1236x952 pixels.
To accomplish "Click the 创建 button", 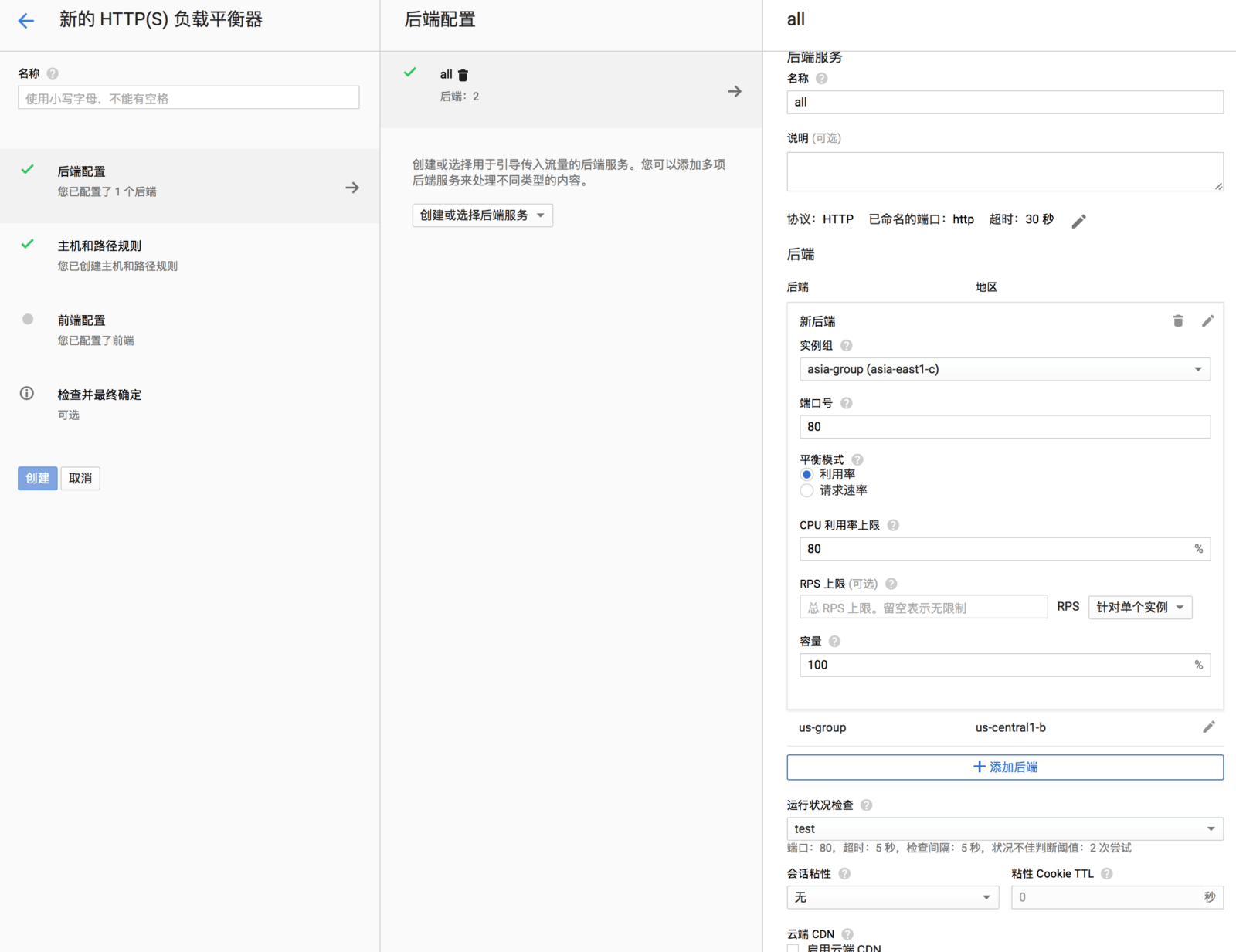I will click(37, 479).
